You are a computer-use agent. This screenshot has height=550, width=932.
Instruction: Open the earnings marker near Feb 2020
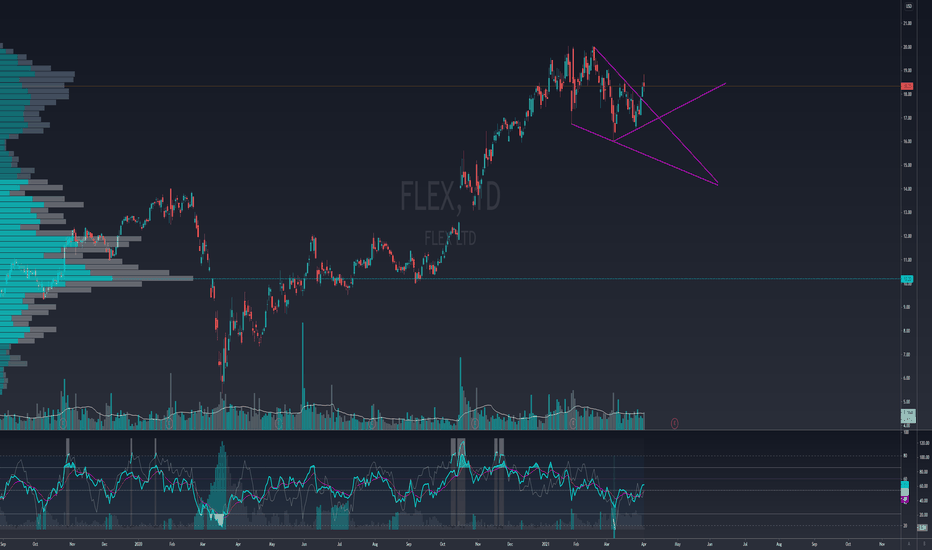(169, 423)
